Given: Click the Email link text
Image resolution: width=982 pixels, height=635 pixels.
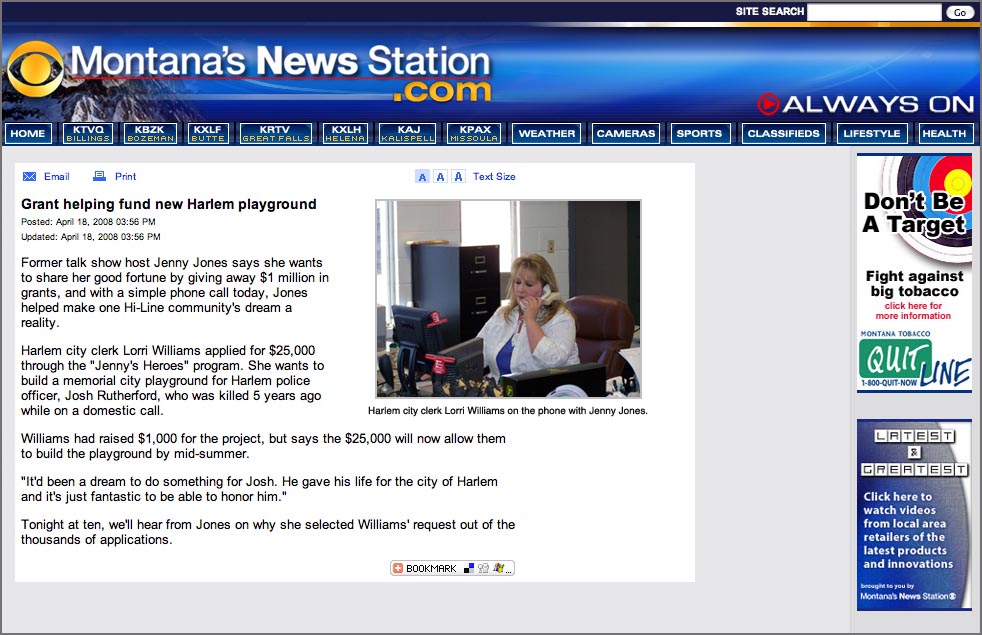Looking at the screenshot, I should (56, 177).
